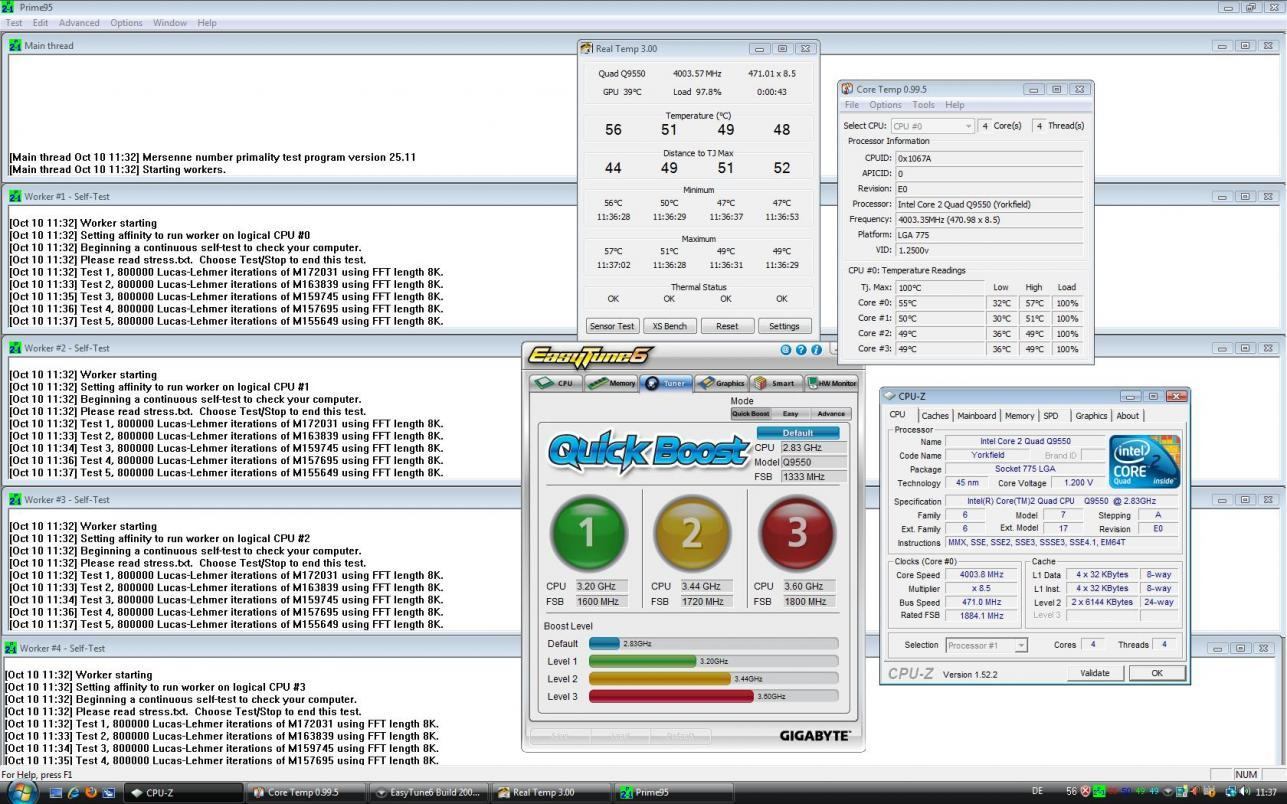Switch to EasyTune6 Memory tab
The width and height of the screenshot is (1287, 804).
coord(611,383)
